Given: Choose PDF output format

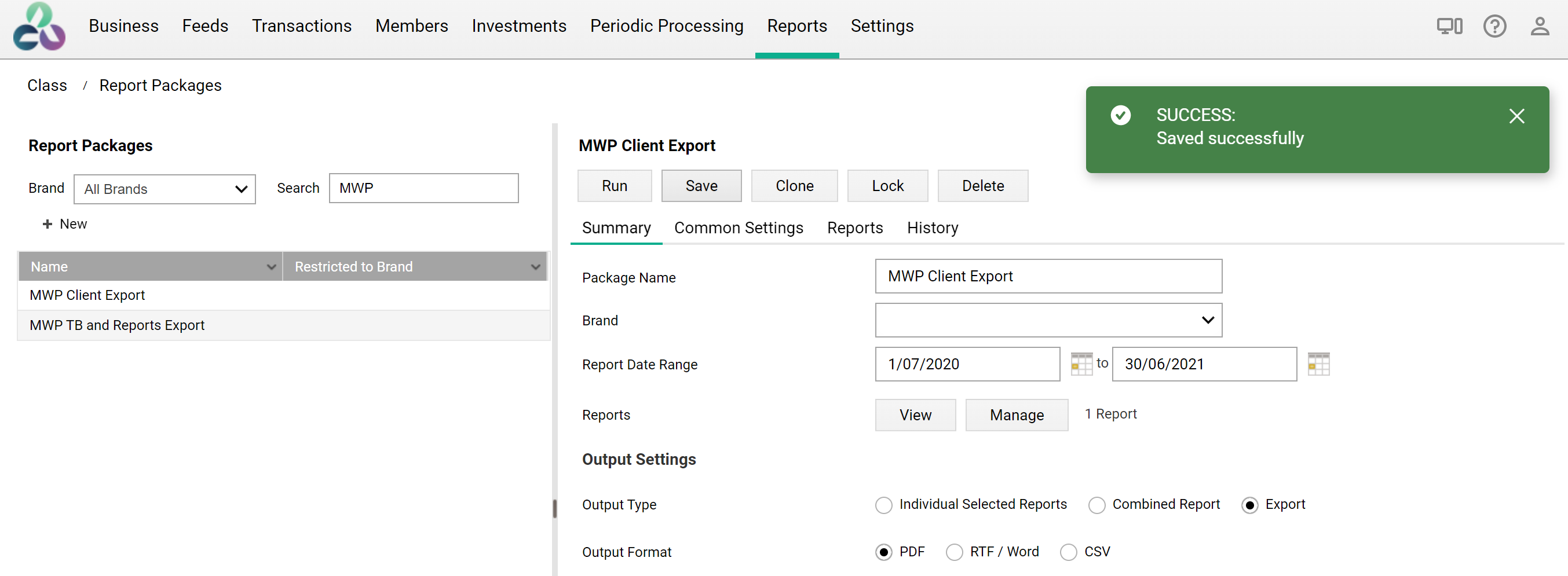Looking at the screenshot, I should [883, 552].
